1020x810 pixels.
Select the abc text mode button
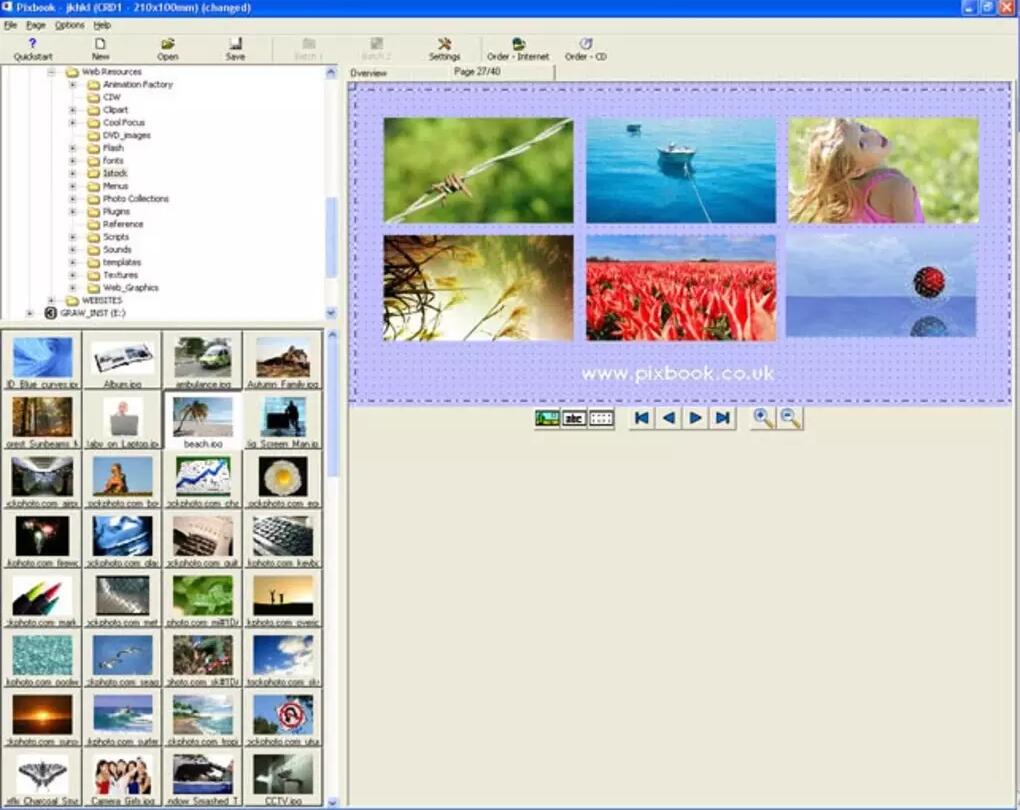coord(574,419)
